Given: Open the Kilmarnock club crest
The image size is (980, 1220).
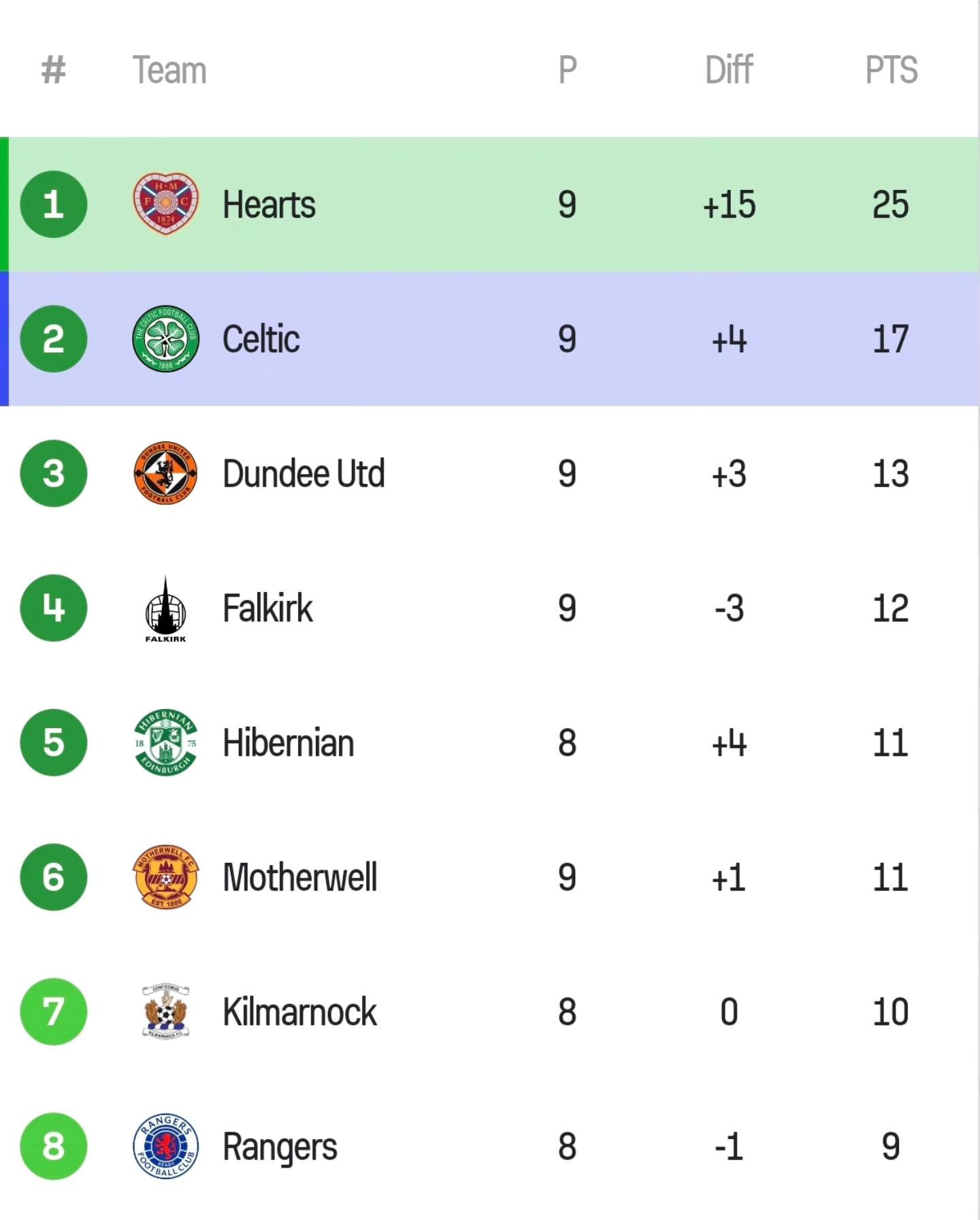Looking at the screenshot, I should coord(165,1011).
